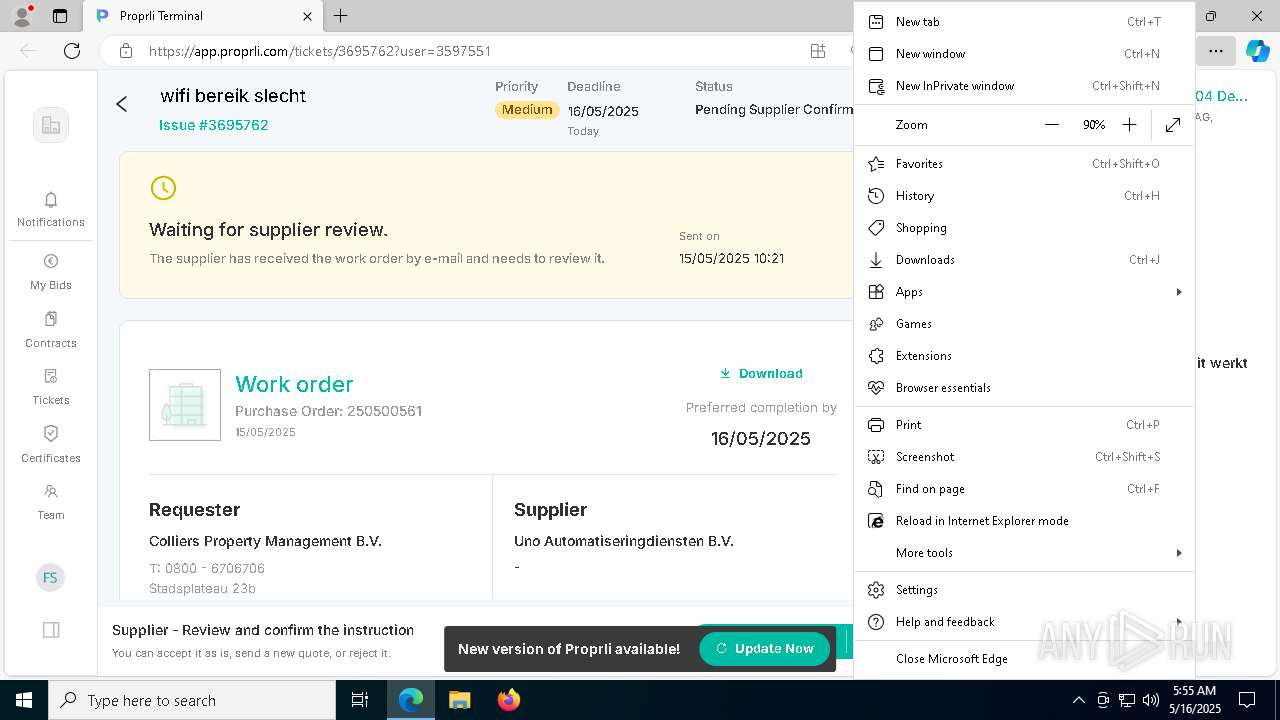The image size is (1280, 720).
Task: Expand the More tools submenu
Action: click(1024, 553)
